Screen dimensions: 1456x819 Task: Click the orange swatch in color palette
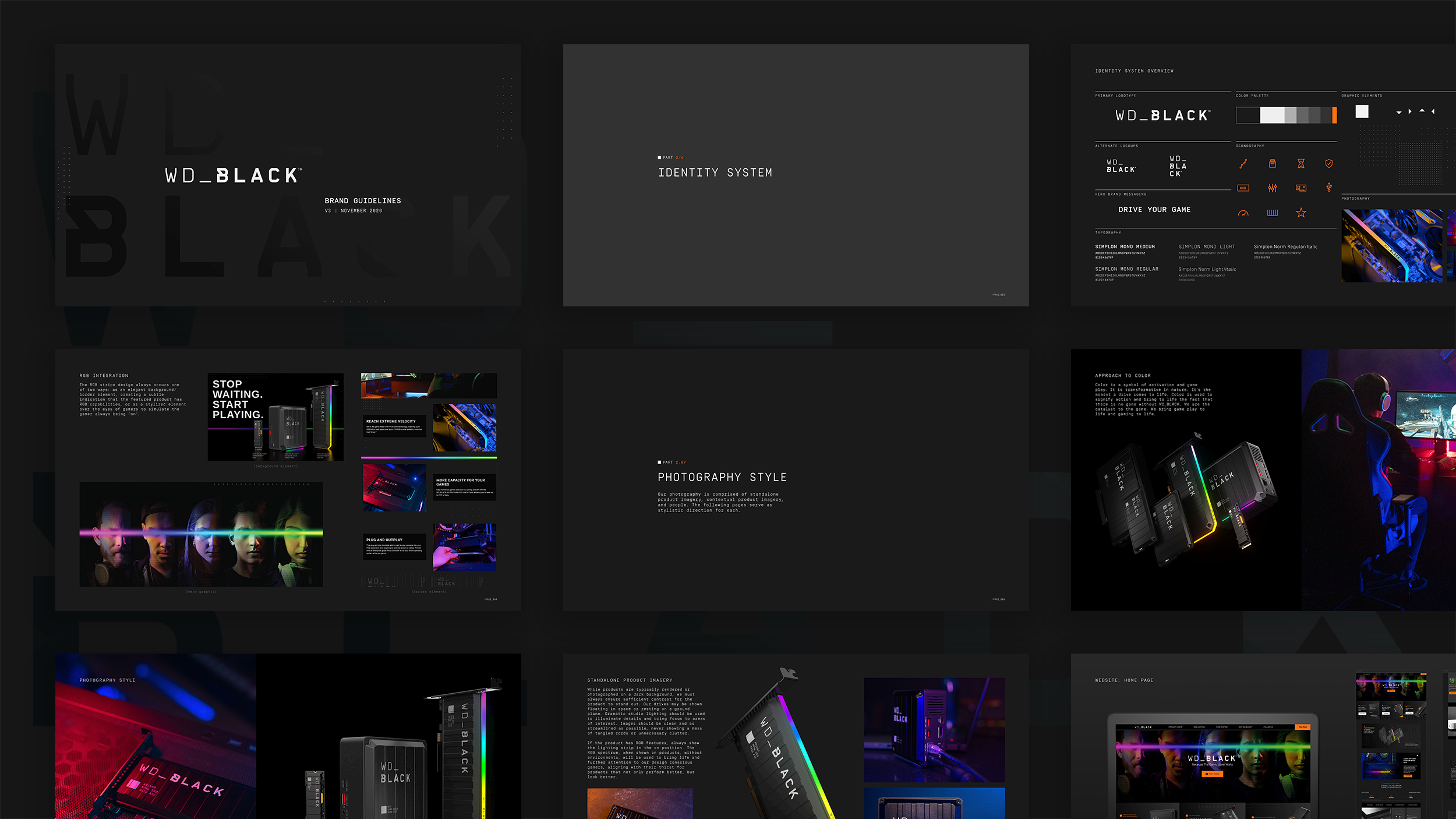[1334, 115]
